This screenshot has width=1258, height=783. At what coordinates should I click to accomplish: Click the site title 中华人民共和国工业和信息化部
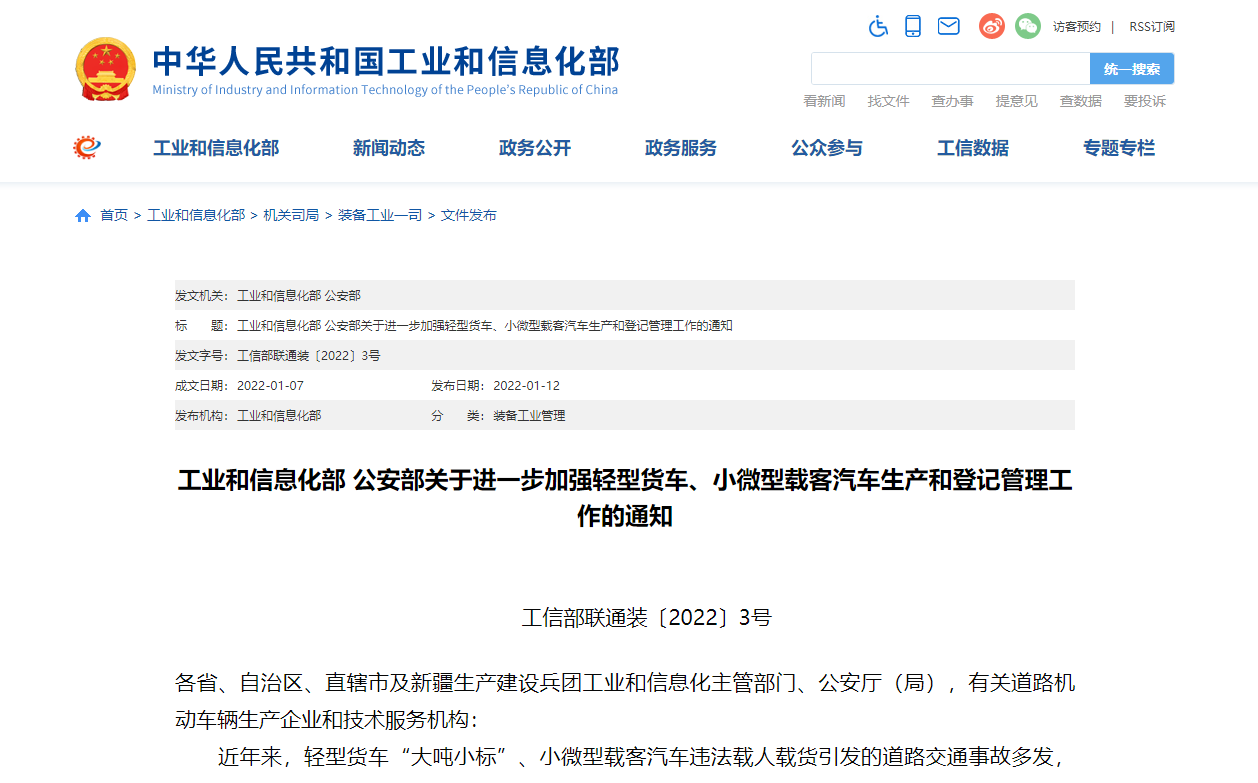[386, 61]
